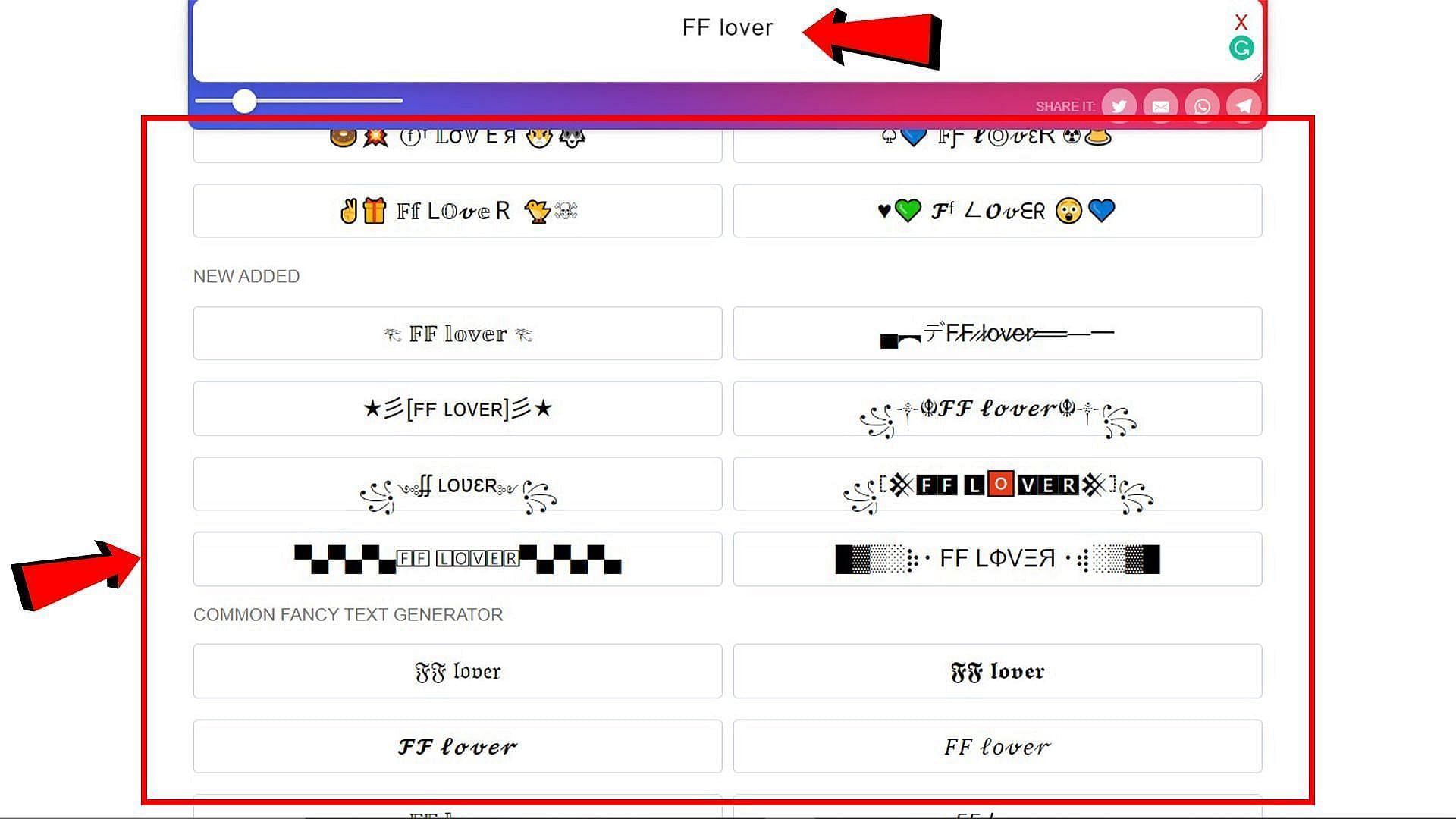Select bold Fraktur FF lover style

click(x=997, y=670)
